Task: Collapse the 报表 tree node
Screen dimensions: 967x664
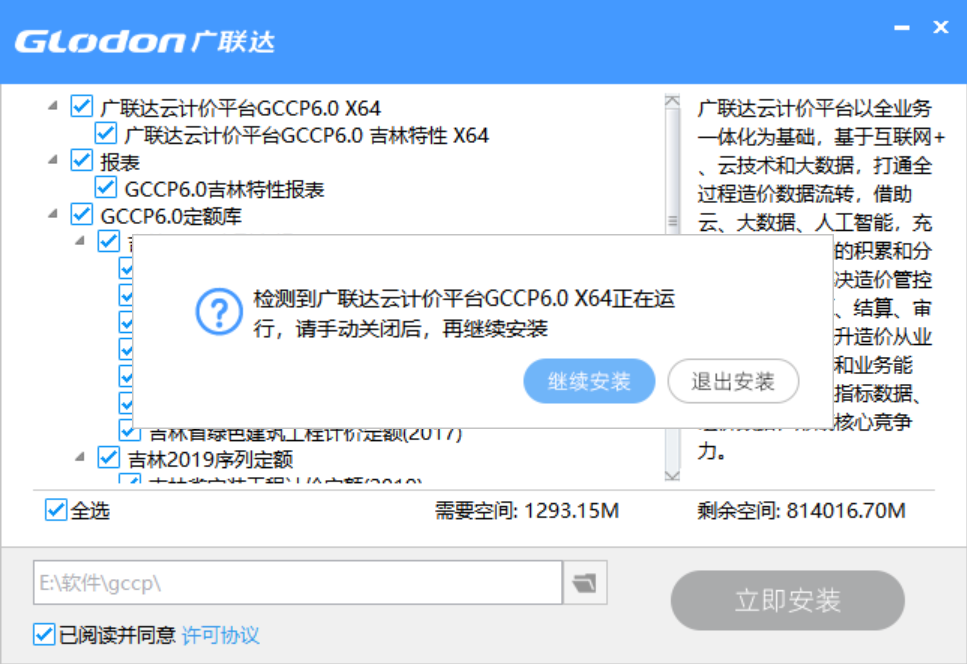Action: click(53, 160)
